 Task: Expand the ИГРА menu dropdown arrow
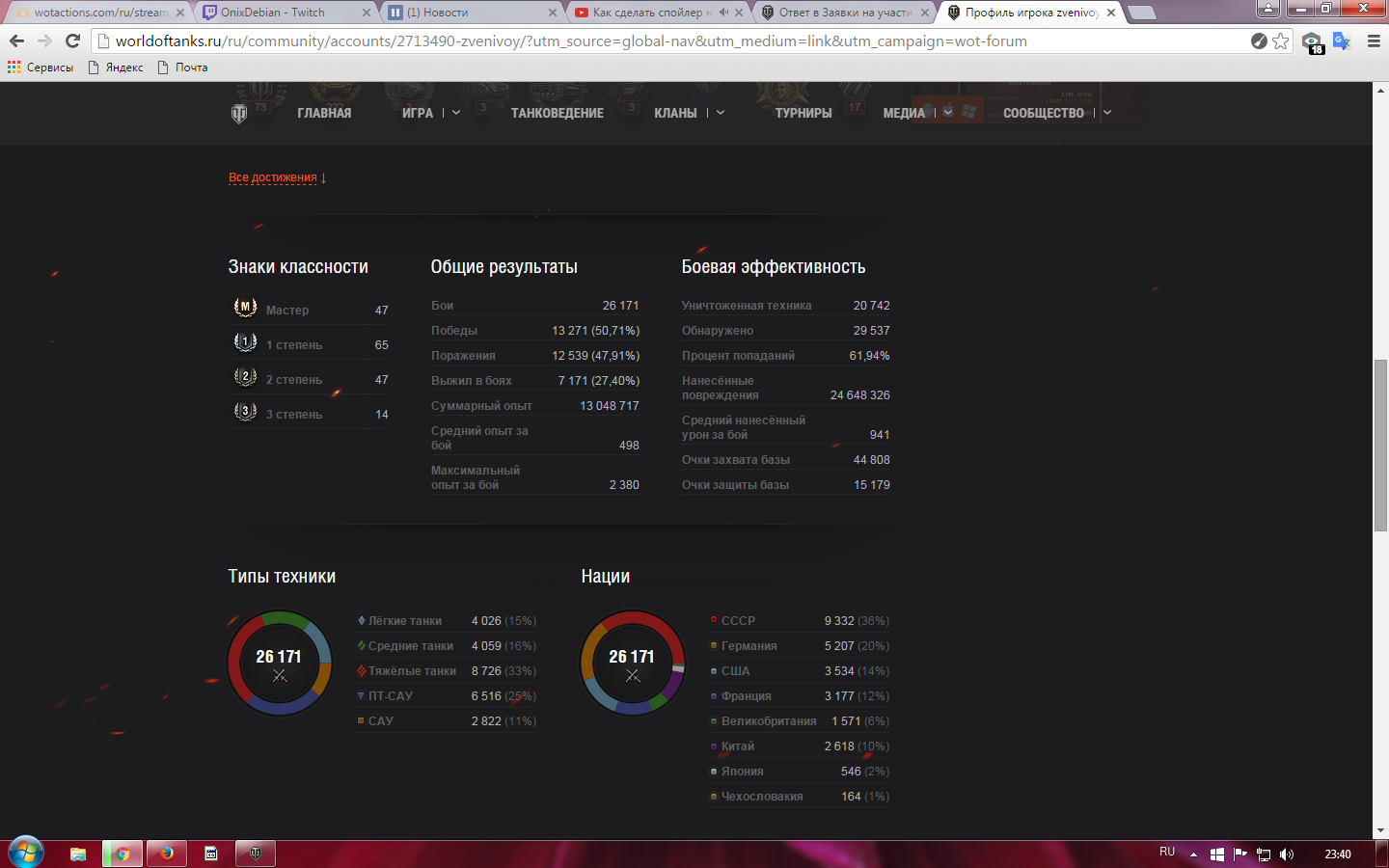point(456,113)
